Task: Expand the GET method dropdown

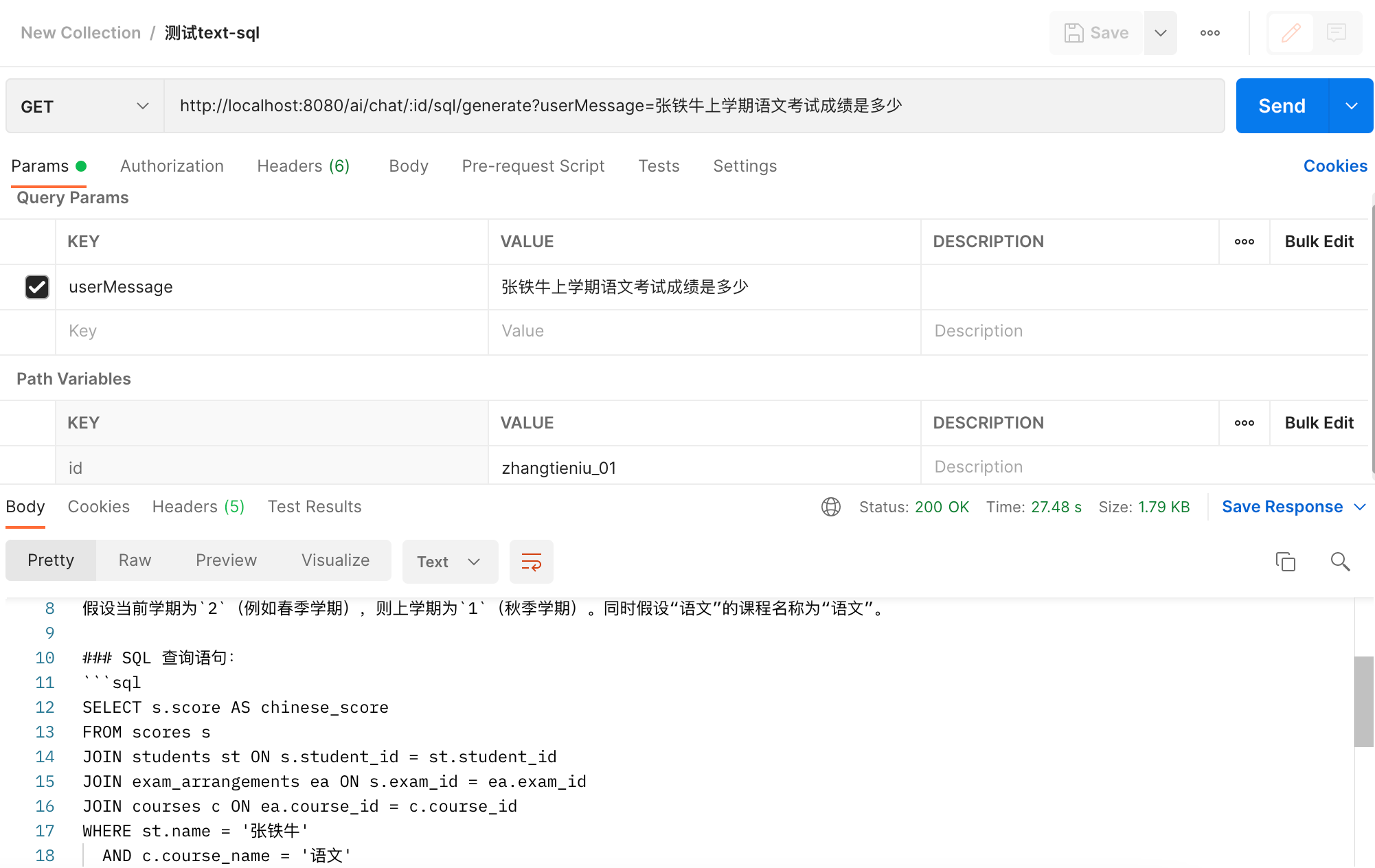Action: tap(142, 106)
